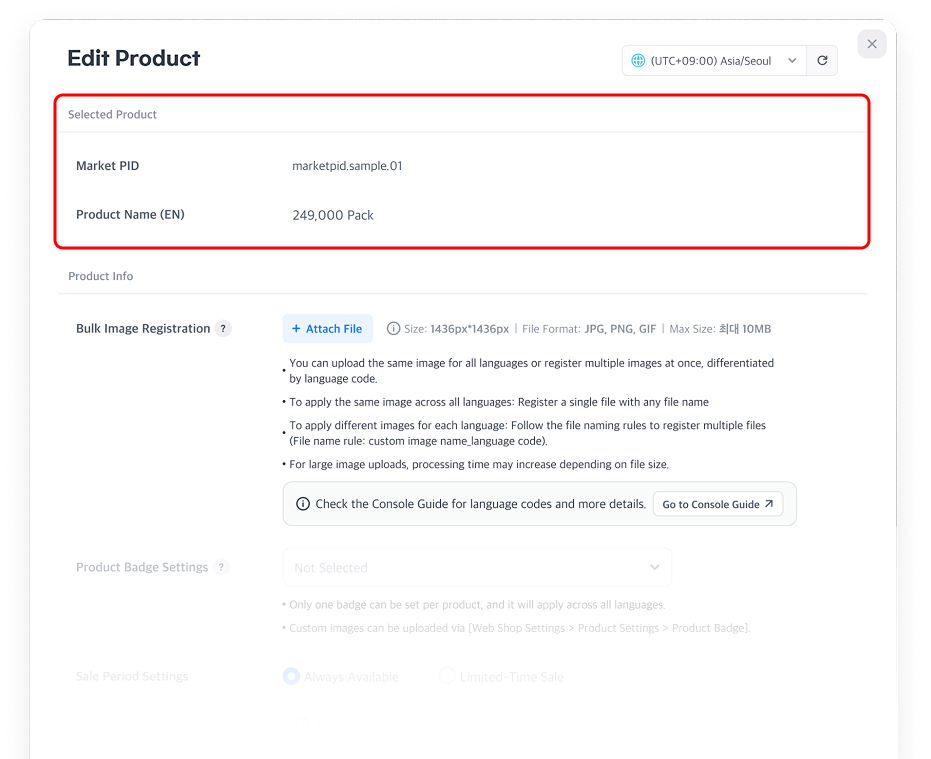
Task: Open the Asia/Seoul timezone dropdown
Action: (714, 61)
